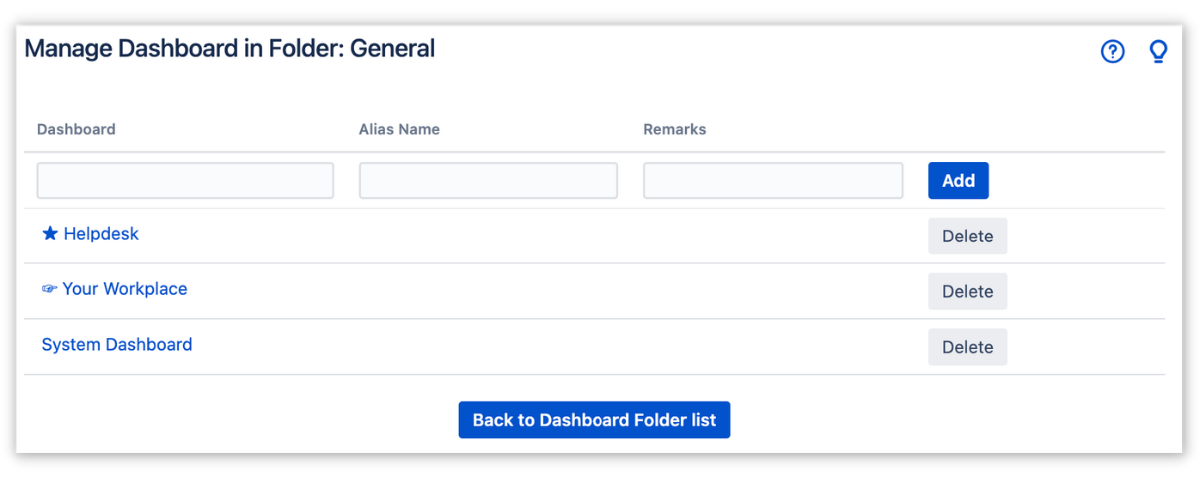Open the Helpdesk dashboard link
This screenshot has height=480, width=1200.
click(x=101, y=234)
